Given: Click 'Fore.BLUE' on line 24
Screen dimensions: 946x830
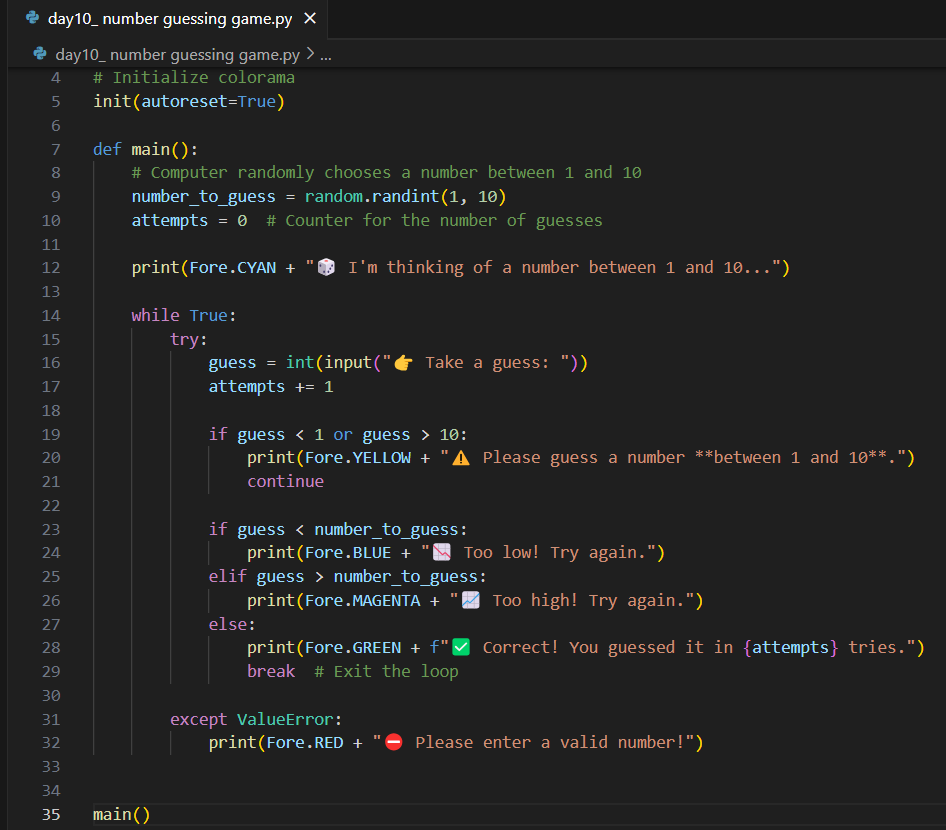Looking at the screenshot, I should tap(348, 553).
